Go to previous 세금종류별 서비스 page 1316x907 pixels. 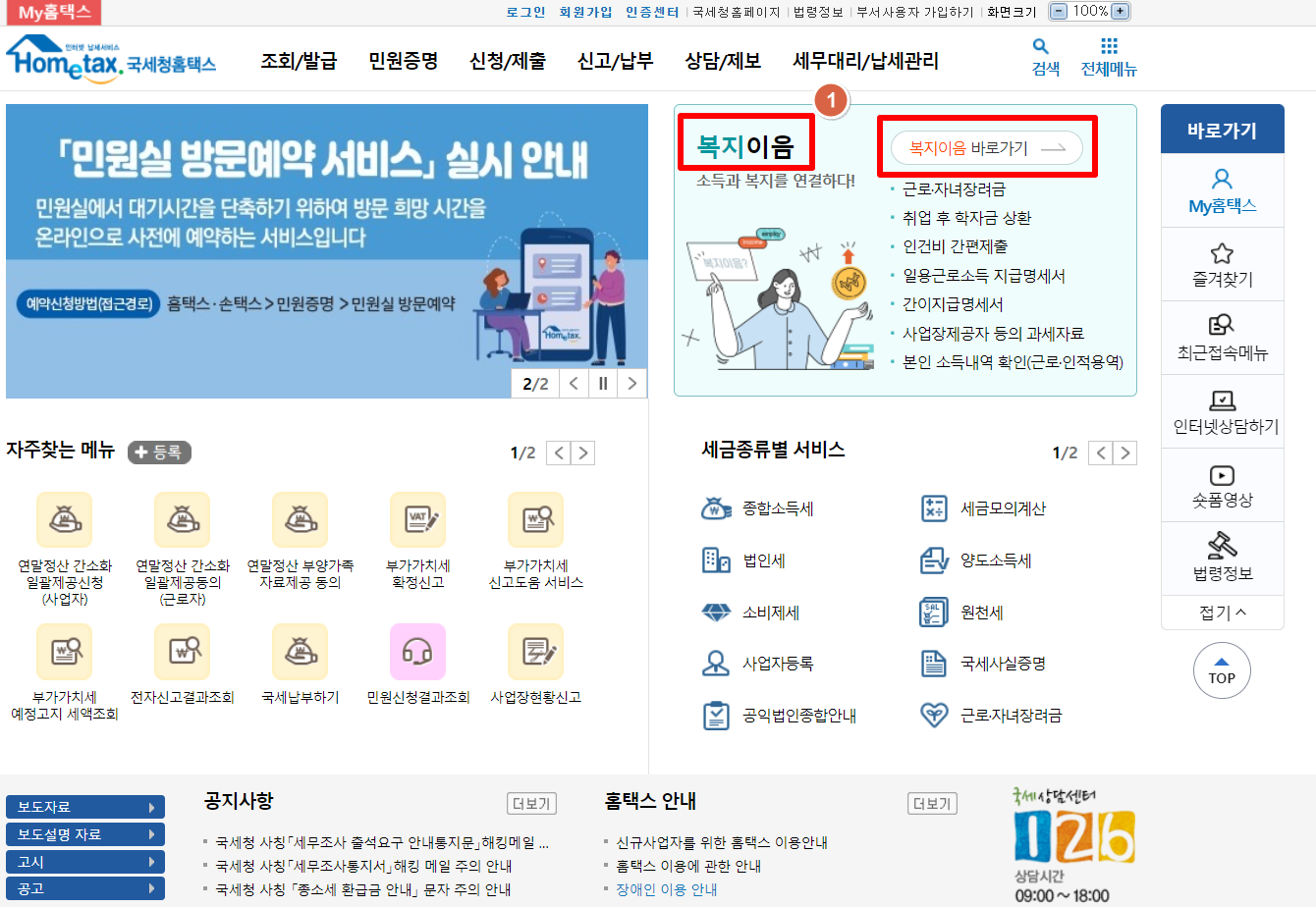[x=1101, y=453]
